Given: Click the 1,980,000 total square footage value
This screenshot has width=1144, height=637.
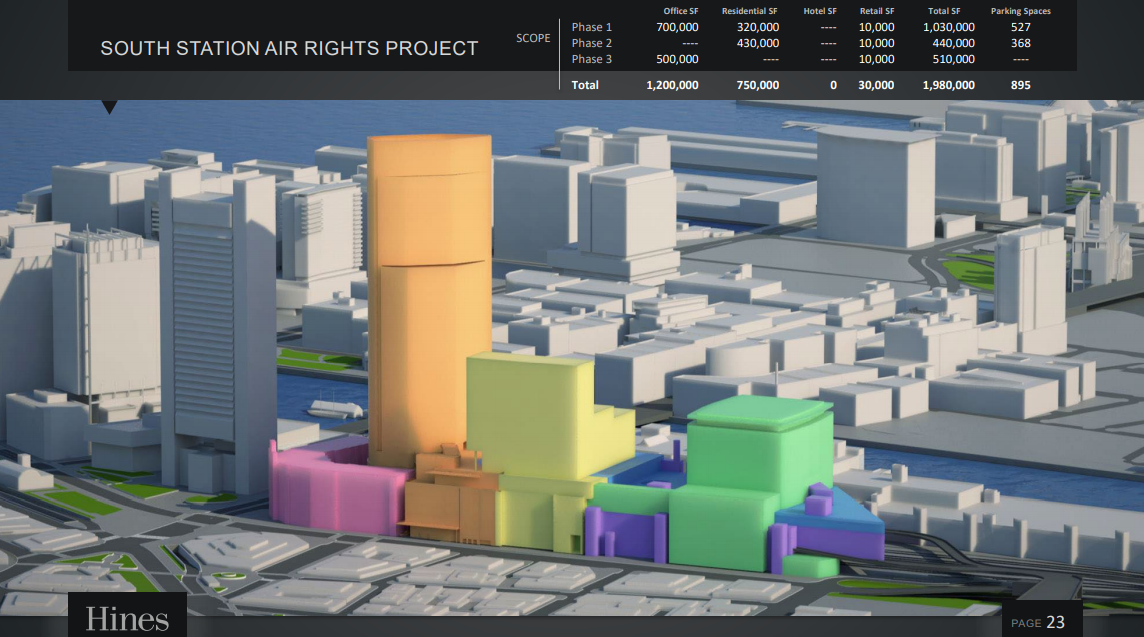Looking at the screenshot, I should [948, 85].
